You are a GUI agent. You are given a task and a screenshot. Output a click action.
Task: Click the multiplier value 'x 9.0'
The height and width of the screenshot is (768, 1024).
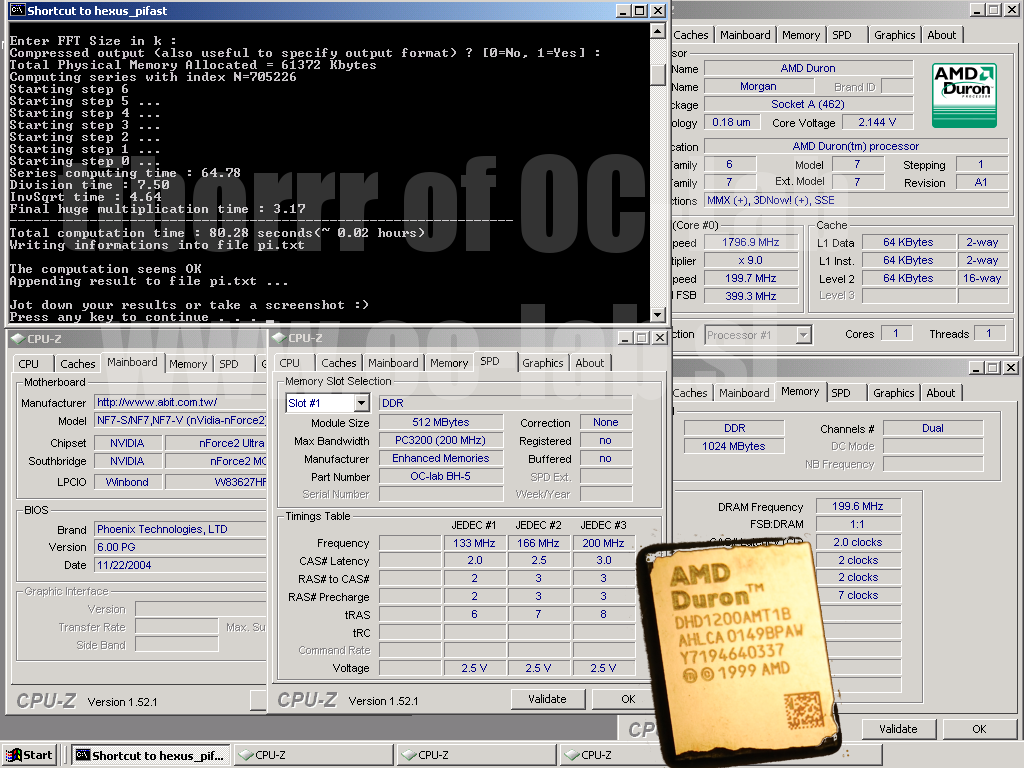751,260
